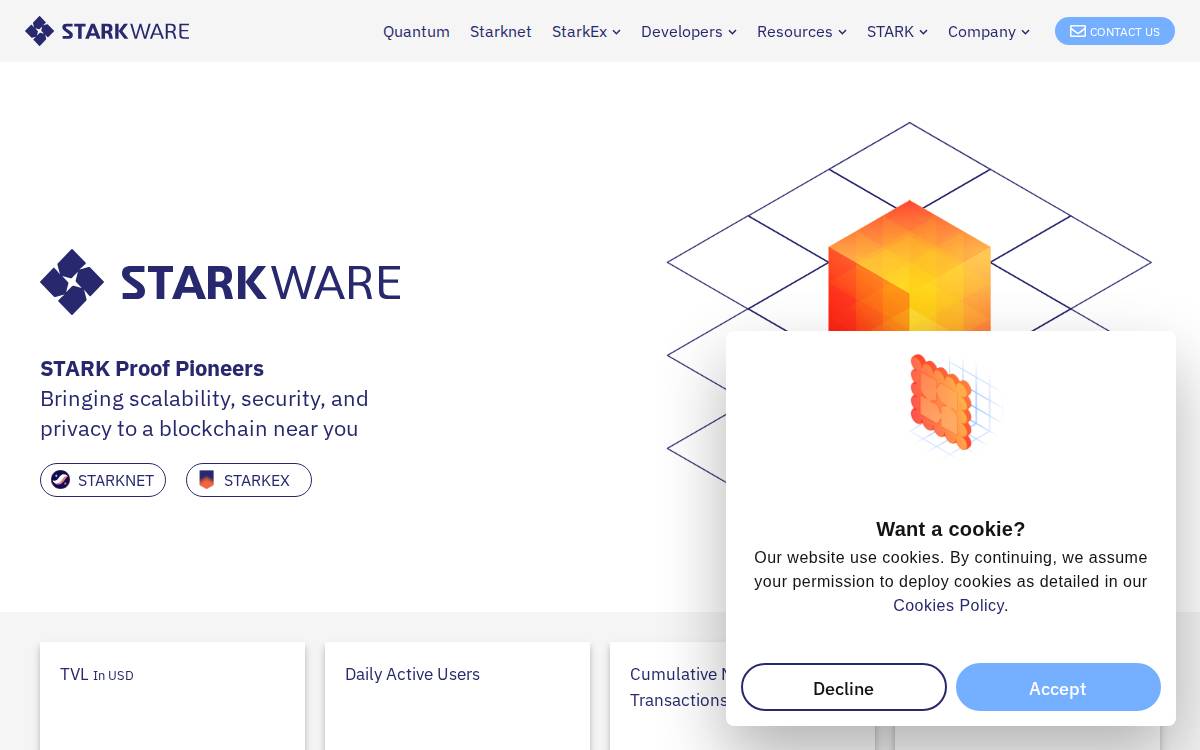Expand the Company dropdown chevron
This screenshot has height=750, width=1200.
[1025, 32]
